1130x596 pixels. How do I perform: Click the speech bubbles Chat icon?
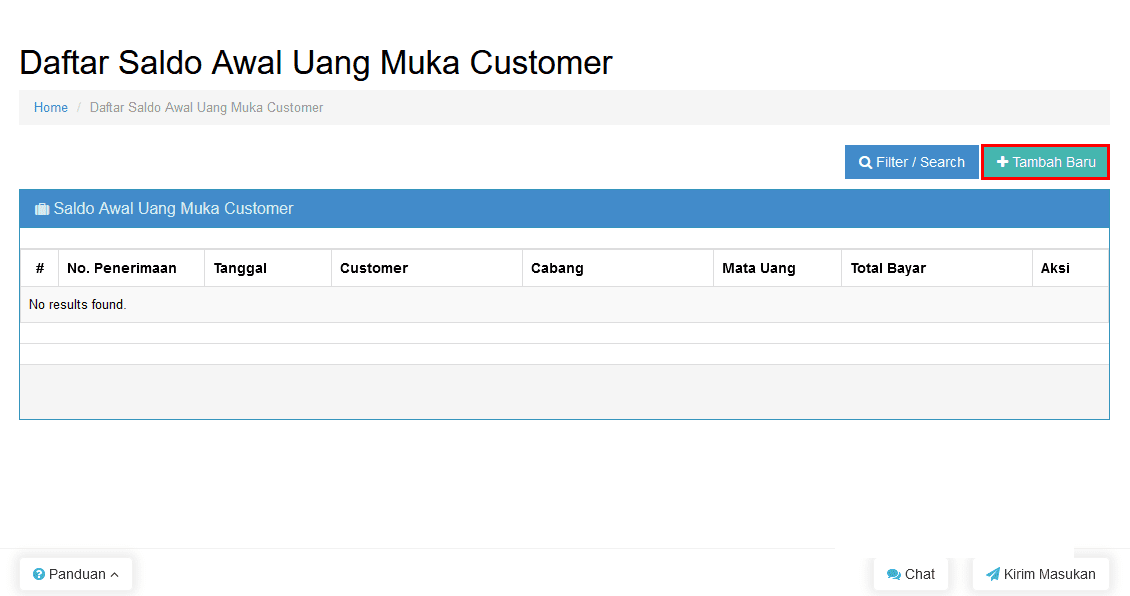point(893,575)
